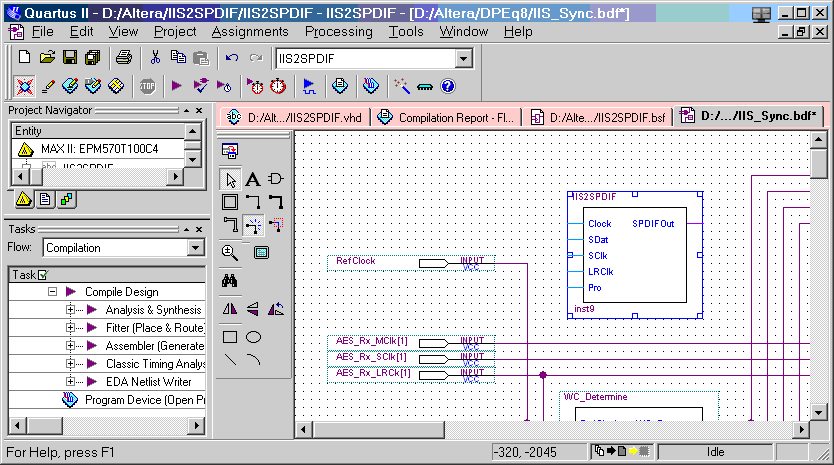Open the project name IIS2SPDIF dropdown
This screenshot has height=465, width=834.
point(463,59)
